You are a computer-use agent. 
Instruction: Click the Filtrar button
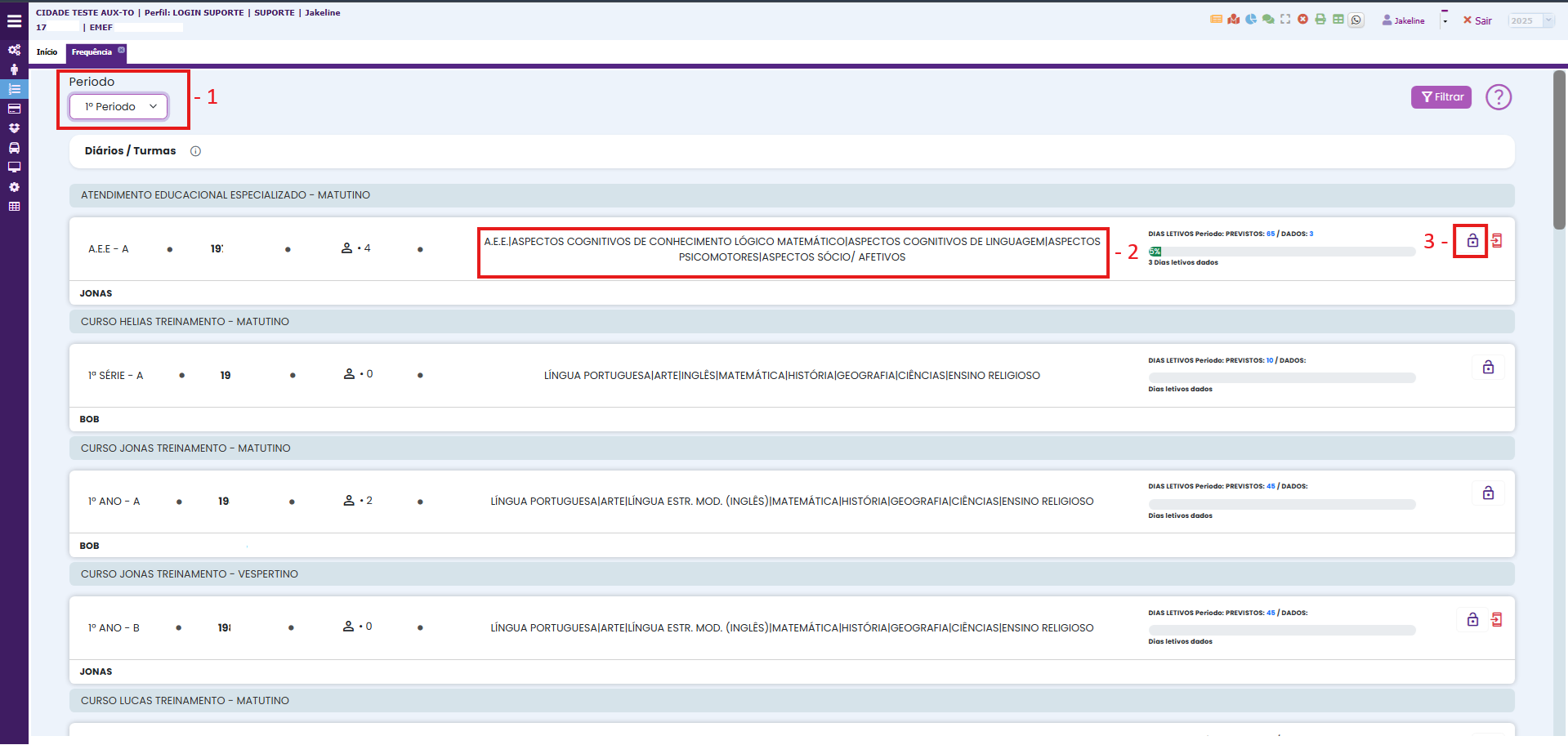point(1441,97)
